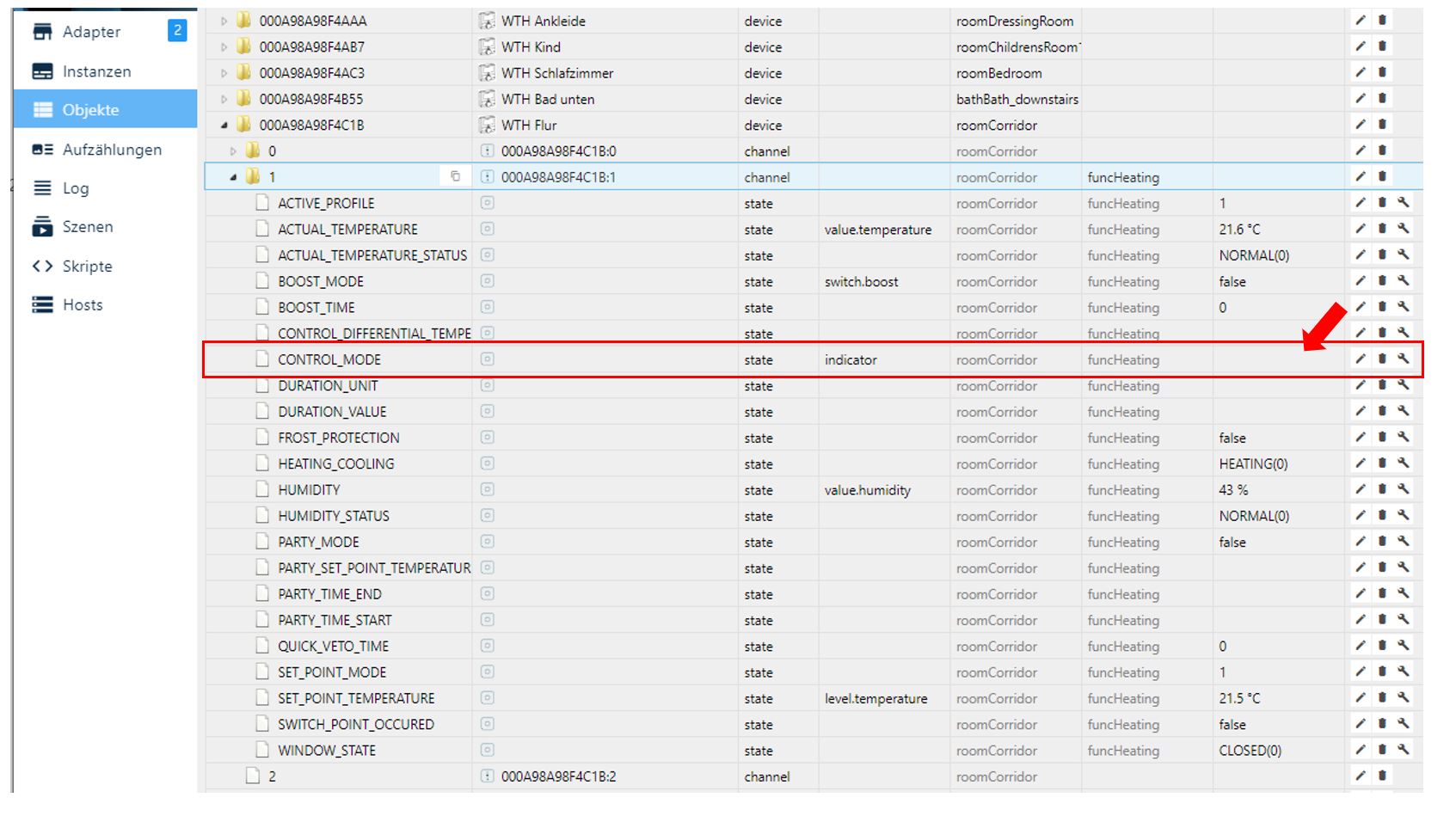Open the Adapter section in sidebar

pos(91,32)
